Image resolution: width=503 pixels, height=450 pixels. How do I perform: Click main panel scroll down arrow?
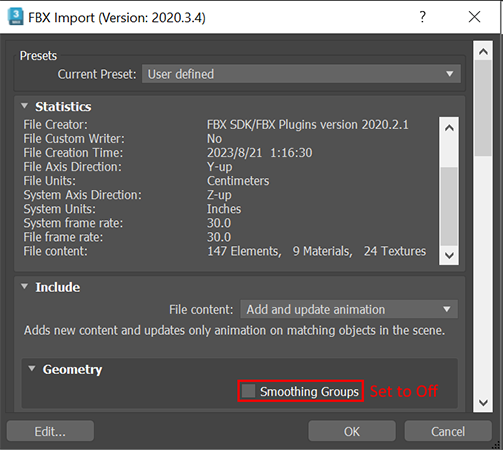point(483,402)
